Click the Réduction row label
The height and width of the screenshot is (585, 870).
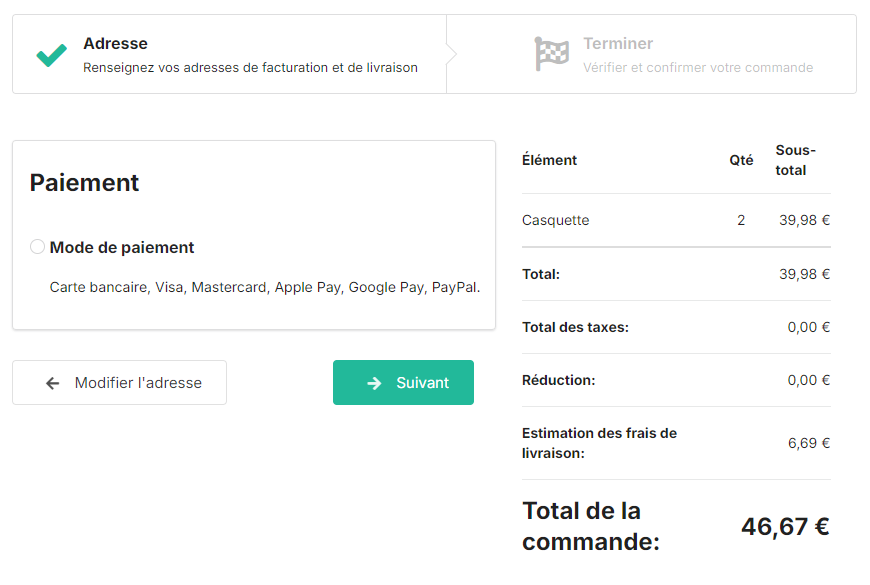tap(558, 380)
